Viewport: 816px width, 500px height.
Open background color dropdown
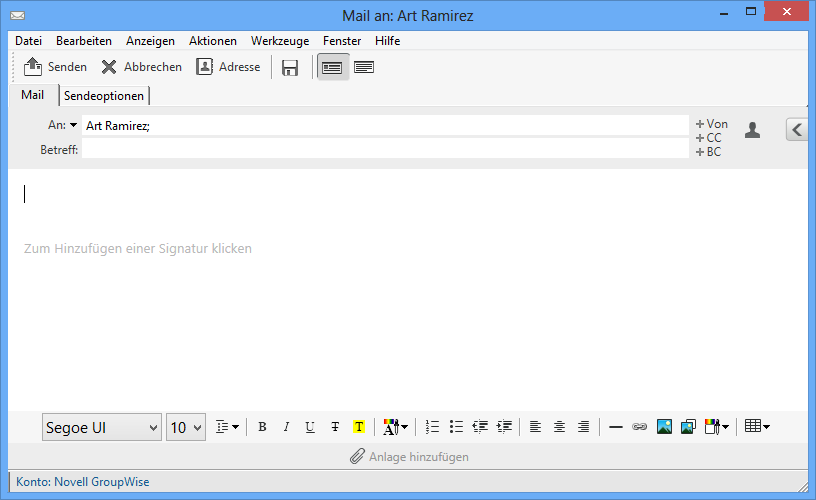tap(717, 427)
